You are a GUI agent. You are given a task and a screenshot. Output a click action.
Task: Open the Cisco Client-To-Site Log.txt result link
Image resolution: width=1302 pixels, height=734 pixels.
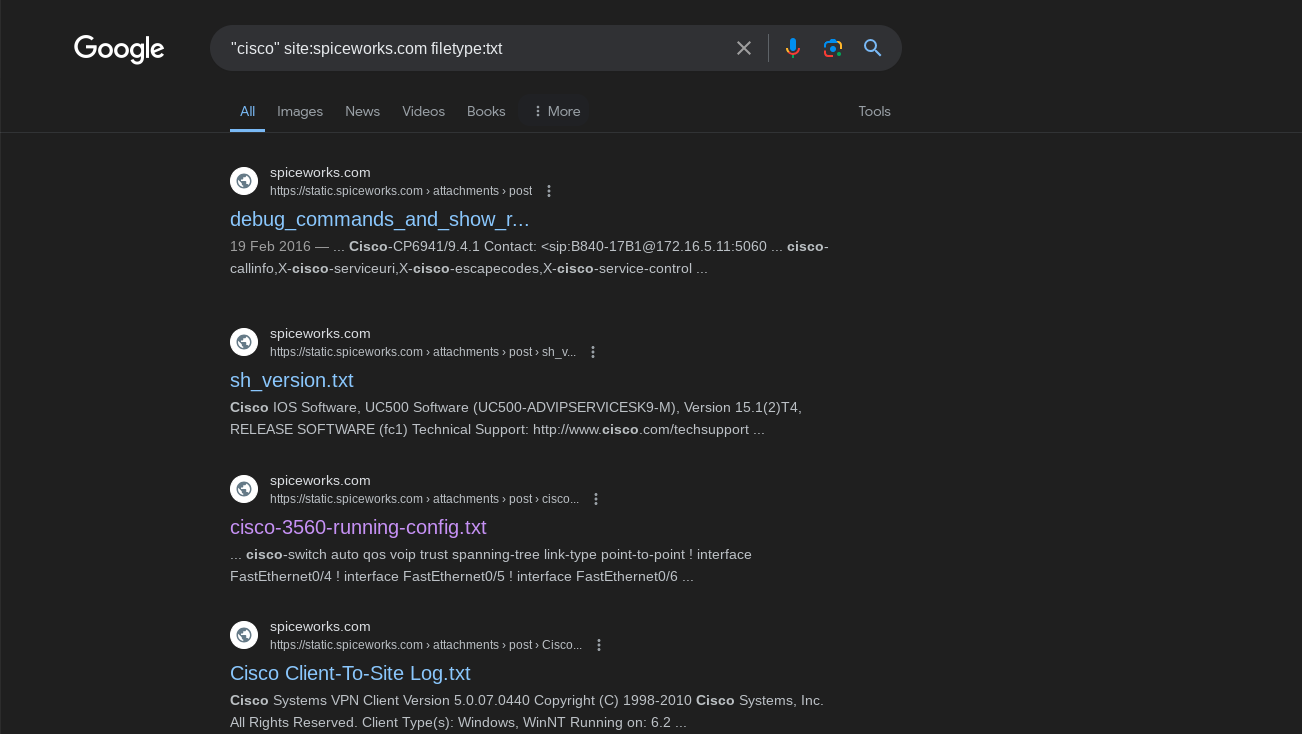(x=350, y=673)
